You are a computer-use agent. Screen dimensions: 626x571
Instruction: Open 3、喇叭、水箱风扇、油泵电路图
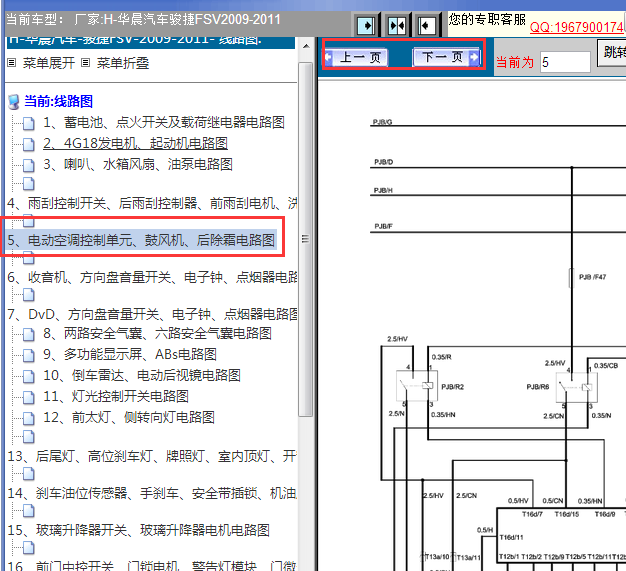click(x=138, y=164)
